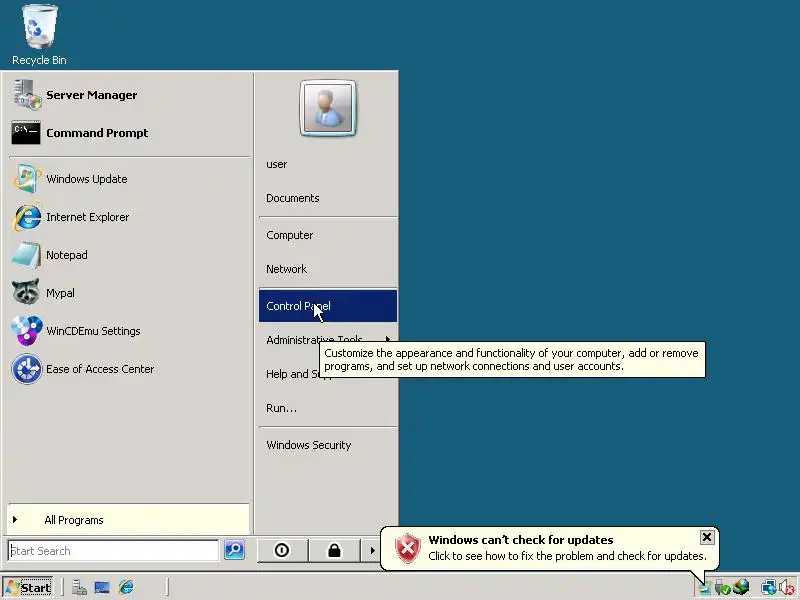
Task: Click muted volume speaker tray icon
Action: (787, 588)
